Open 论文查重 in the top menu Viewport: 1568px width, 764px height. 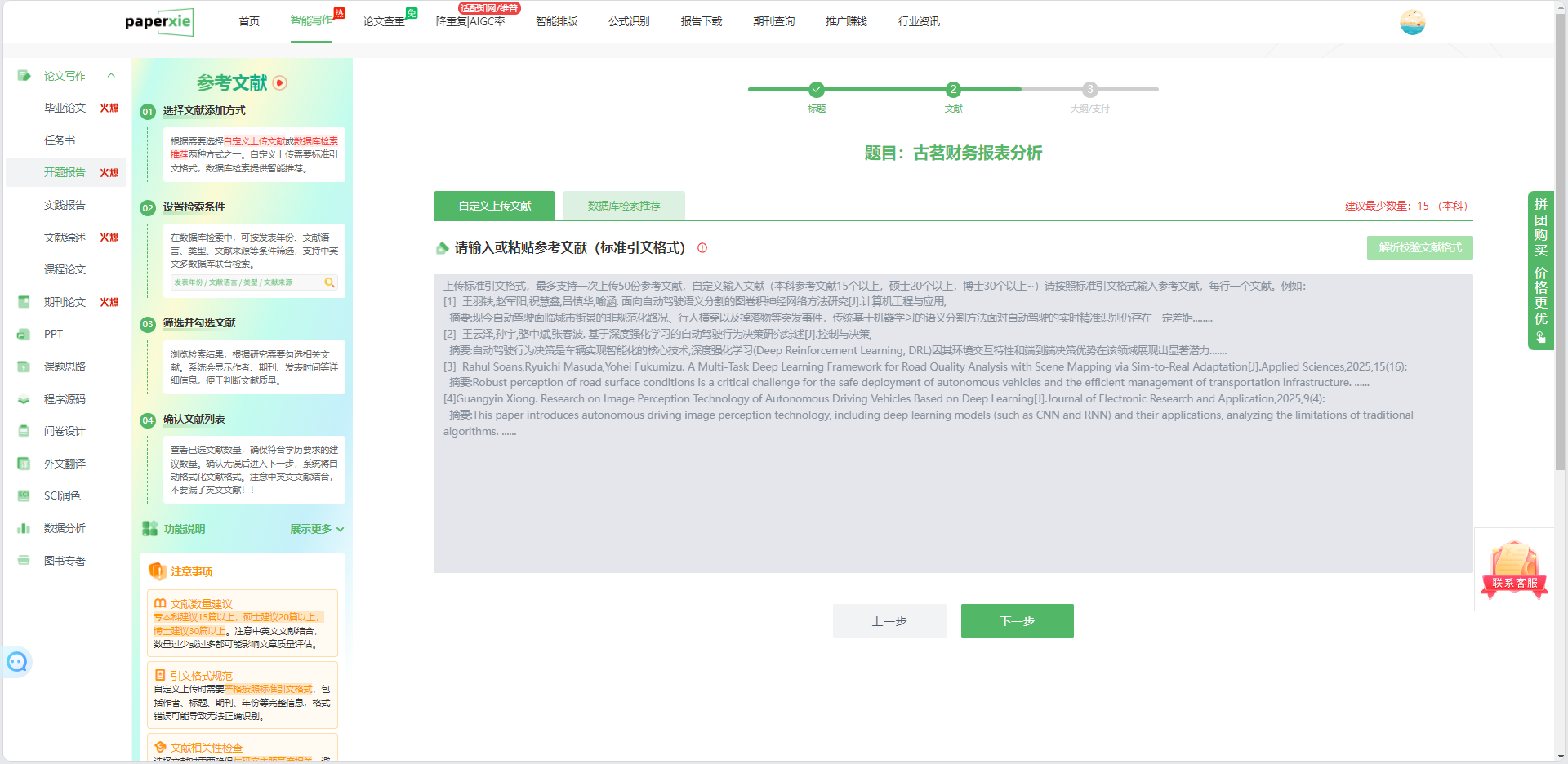click(384, 21)
